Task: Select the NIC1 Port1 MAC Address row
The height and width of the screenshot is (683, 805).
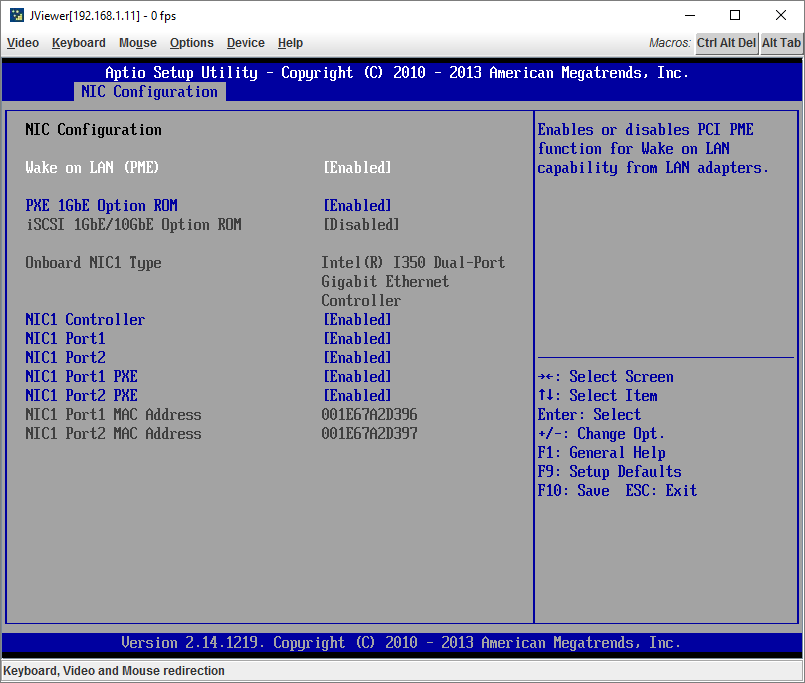Action: coord(113,414)
